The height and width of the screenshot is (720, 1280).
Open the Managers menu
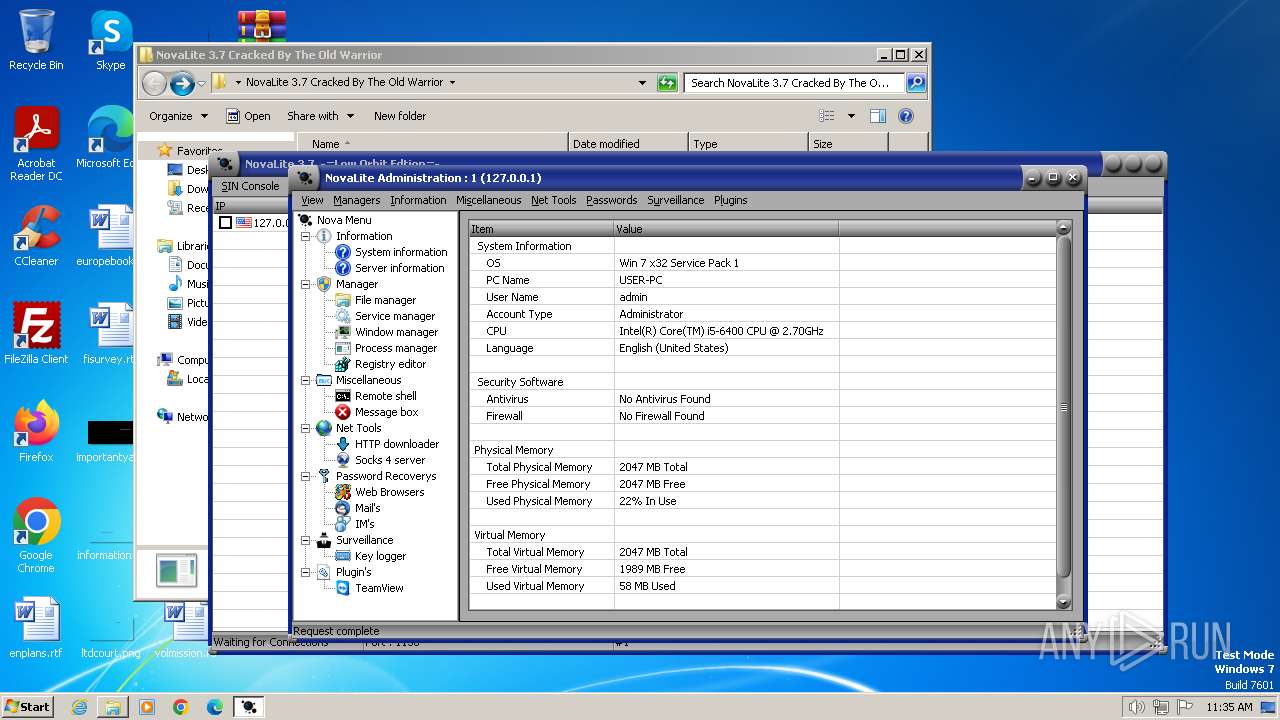click(356, 200)
